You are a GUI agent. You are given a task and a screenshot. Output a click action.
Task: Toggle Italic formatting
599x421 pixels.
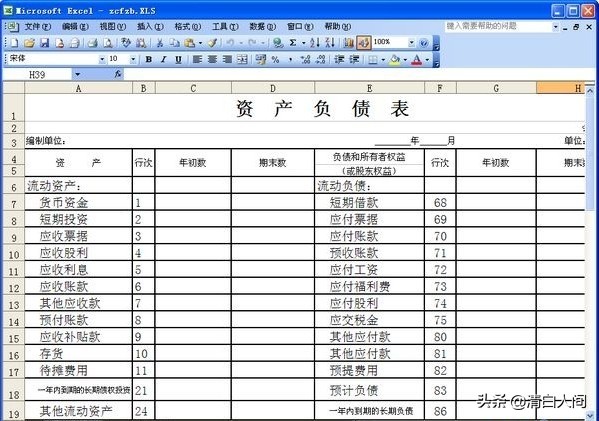[164, 60]
